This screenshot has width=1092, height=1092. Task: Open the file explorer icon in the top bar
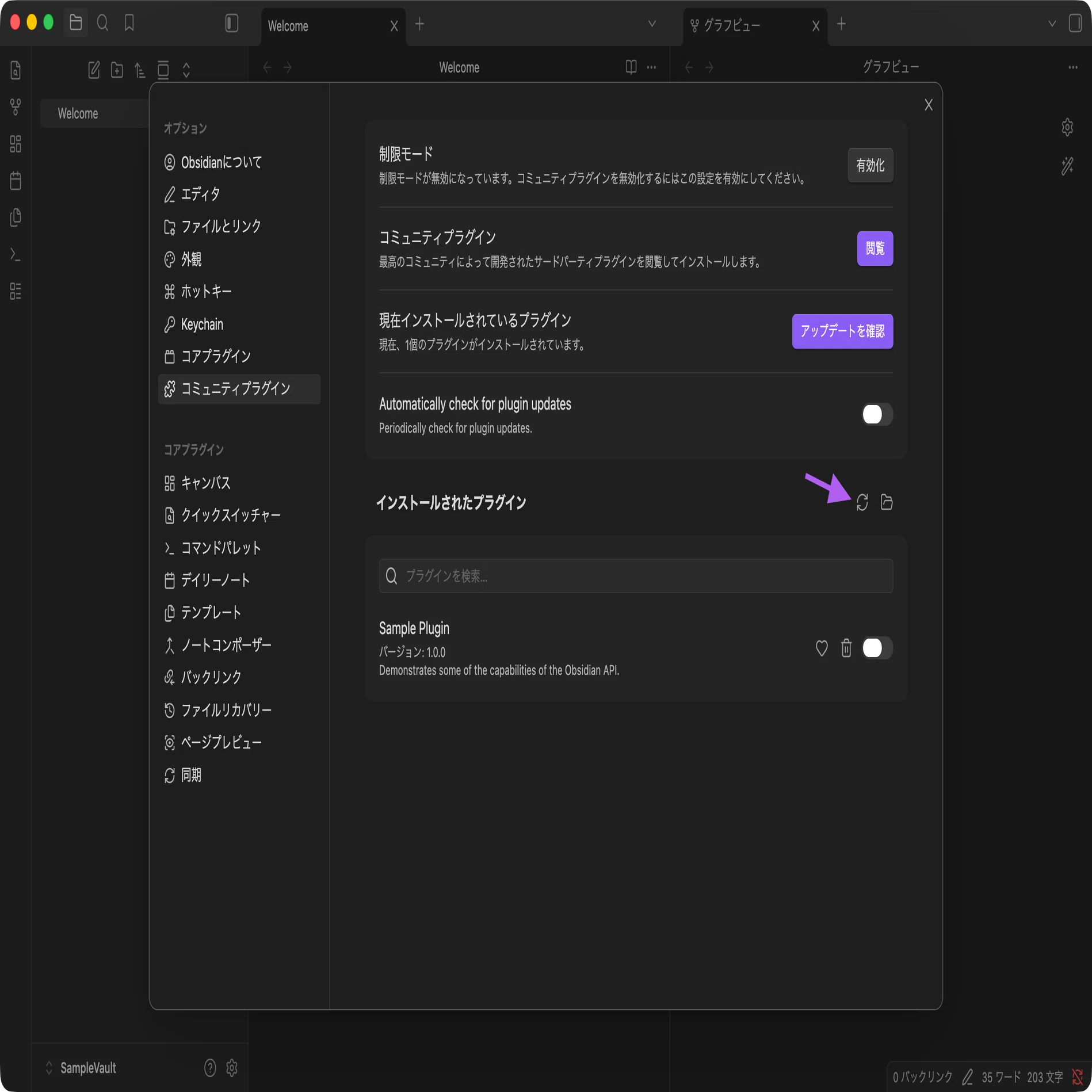point(75,23)
